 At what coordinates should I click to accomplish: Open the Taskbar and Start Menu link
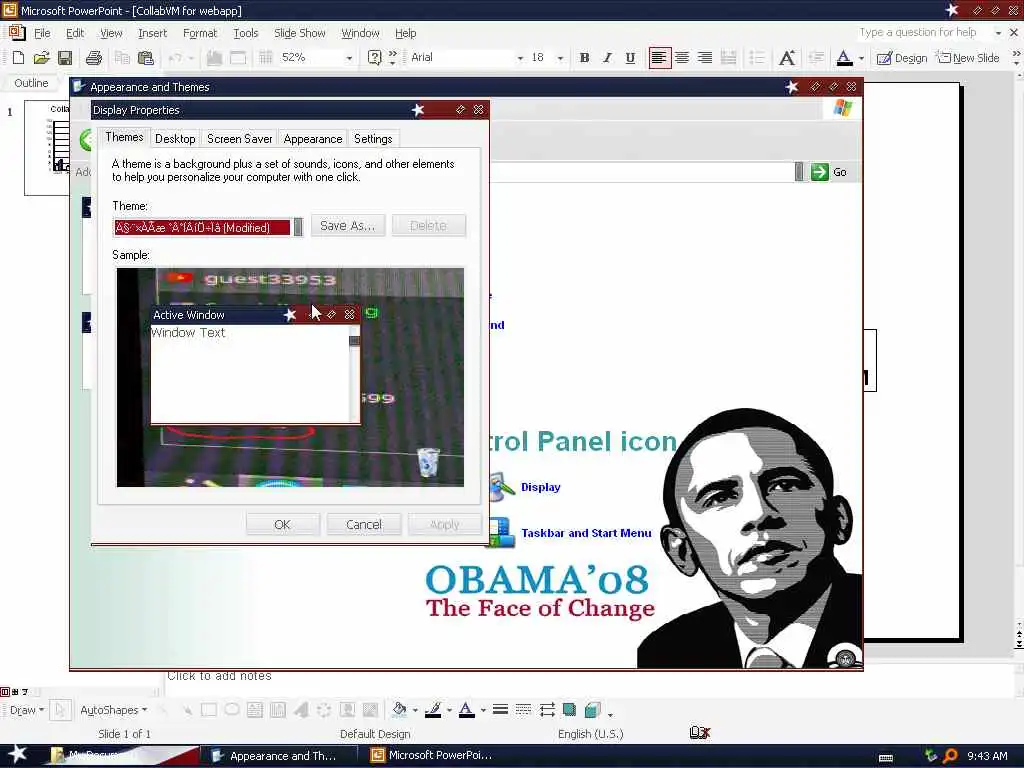pos(586,533)
